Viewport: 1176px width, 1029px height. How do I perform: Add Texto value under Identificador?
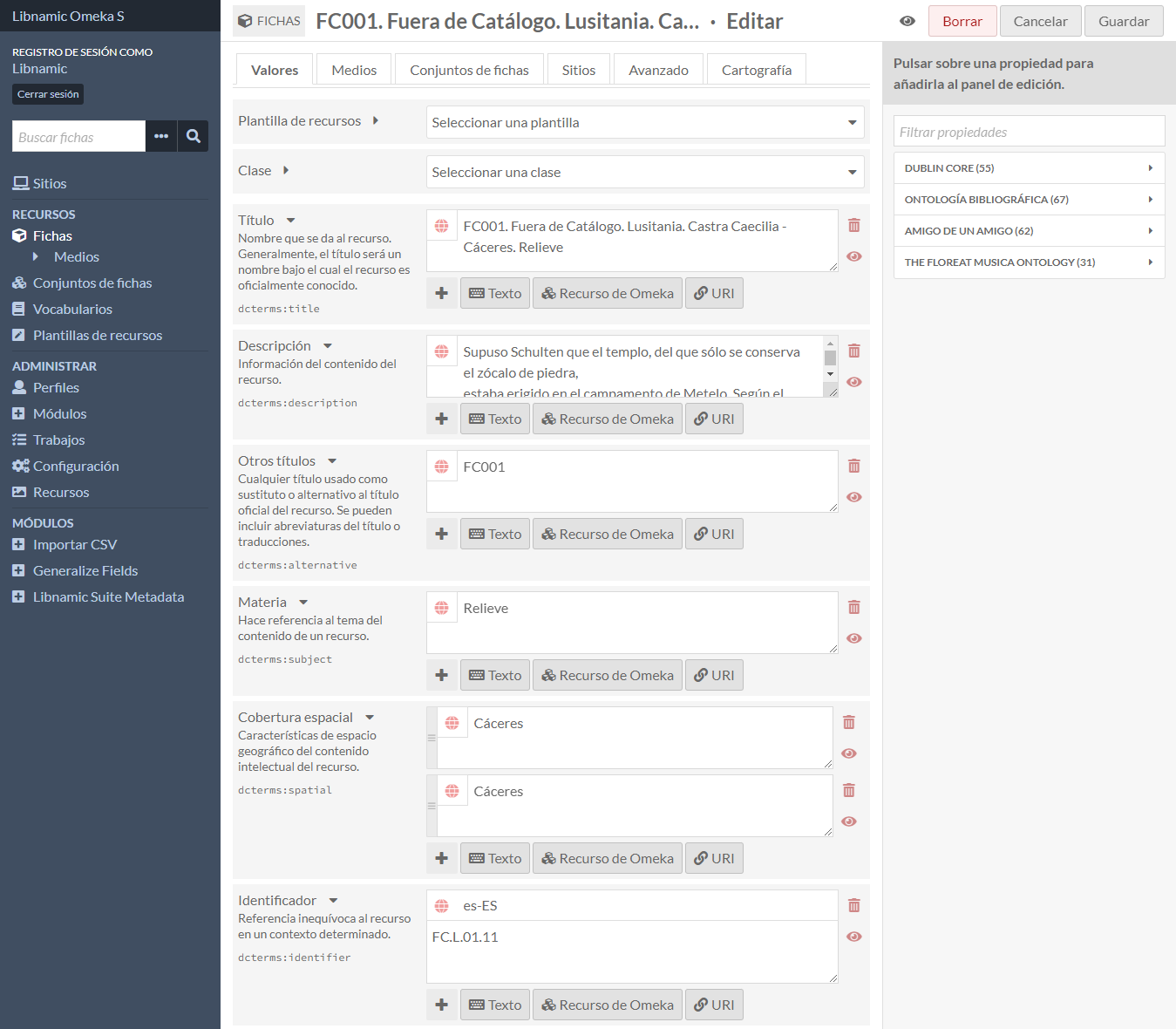[495, 1005]
